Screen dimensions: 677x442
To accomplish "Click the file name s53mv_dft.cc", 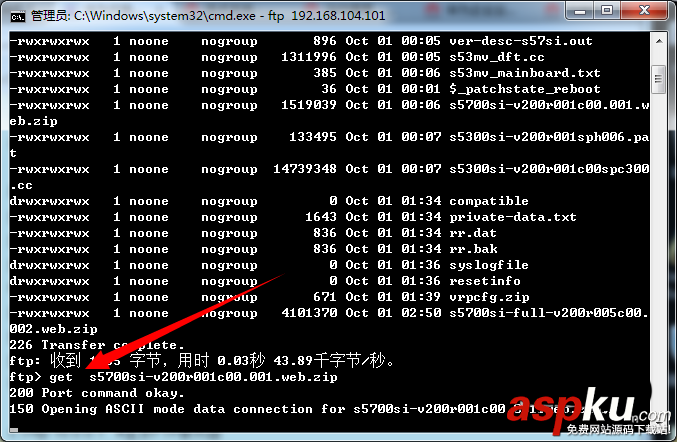I will [497, 57].
